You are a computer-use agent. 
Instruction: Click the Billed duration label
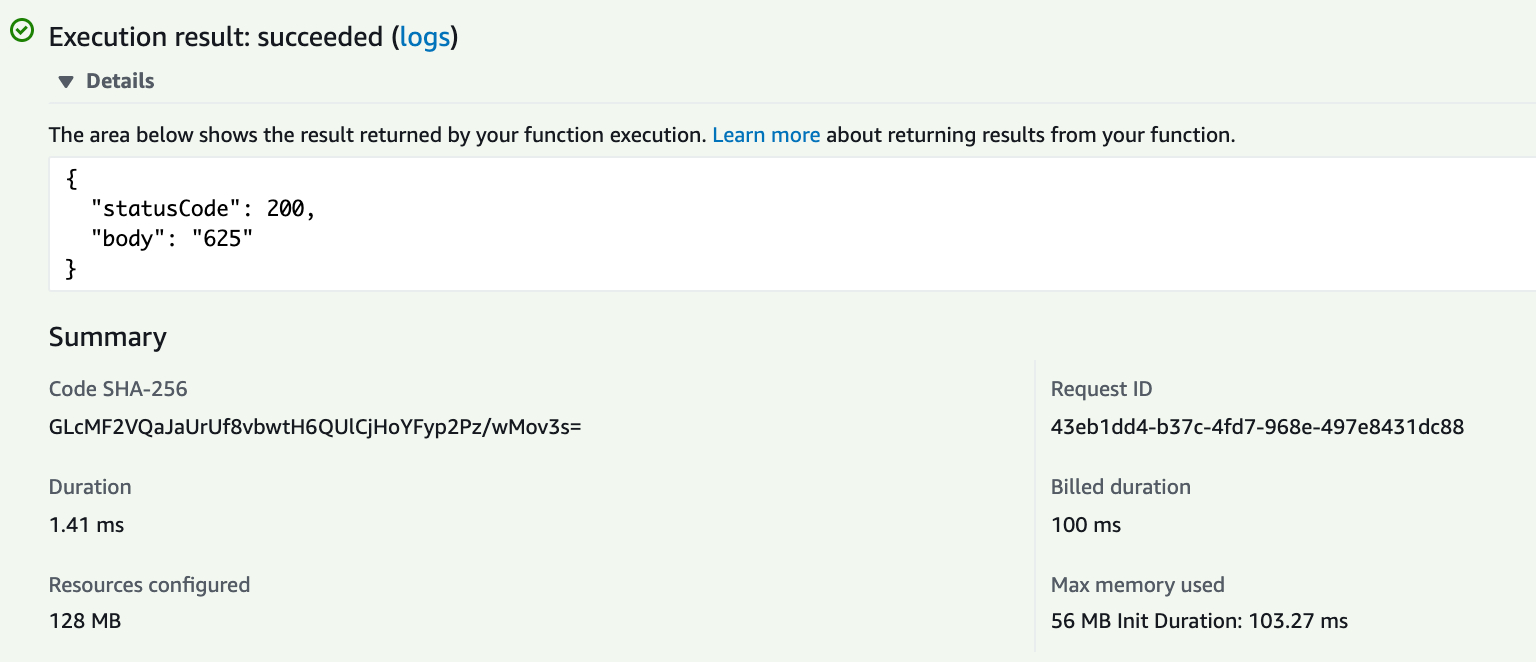point(1120,487)
